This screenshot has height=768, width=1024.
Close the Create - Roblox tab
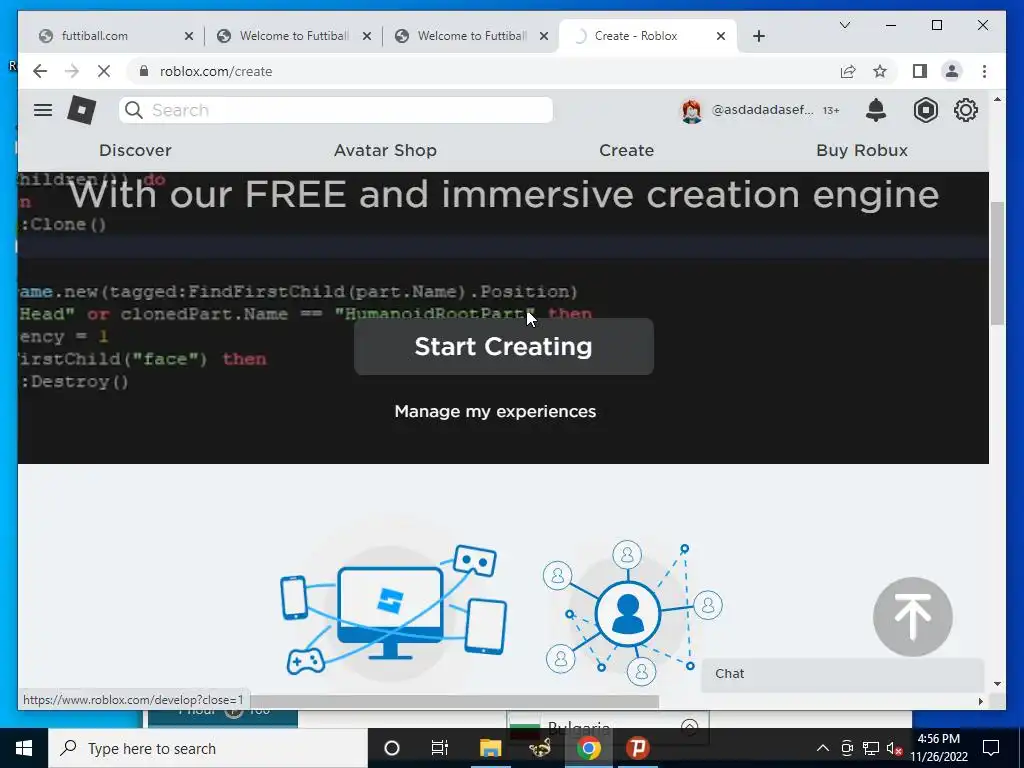pos(720,37)
